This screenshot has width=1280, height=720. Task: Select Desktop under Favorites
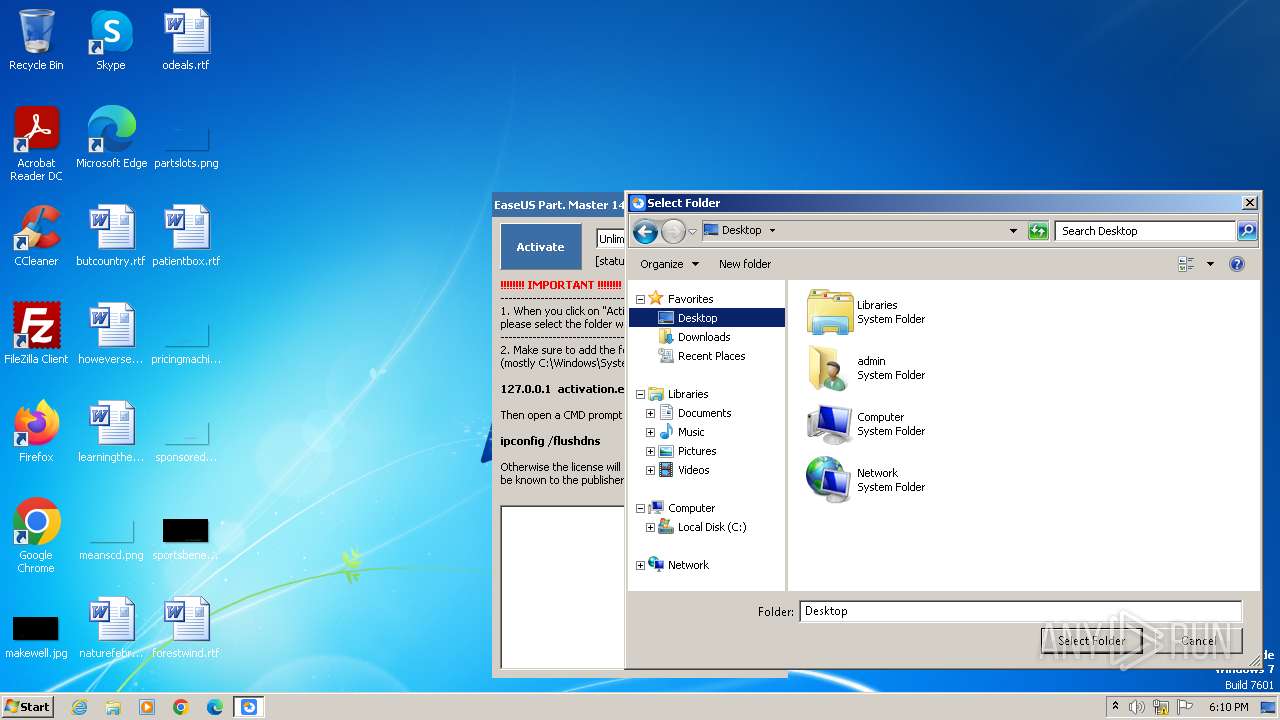tap(697, 318)
